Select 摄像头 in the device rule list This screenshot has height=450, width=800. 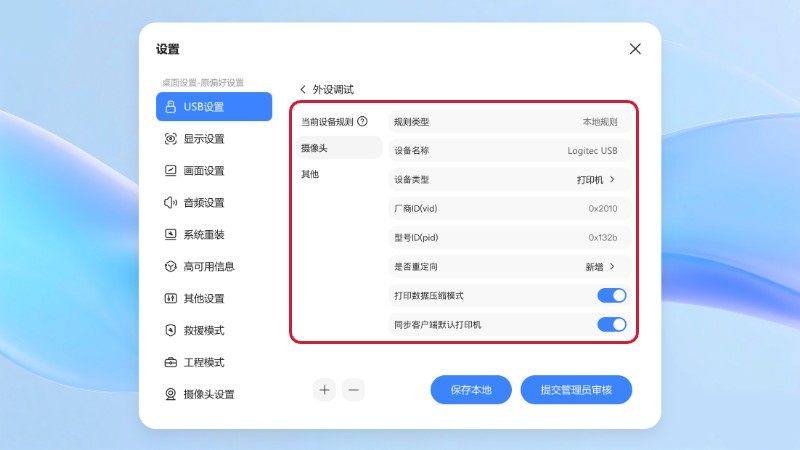339,148
